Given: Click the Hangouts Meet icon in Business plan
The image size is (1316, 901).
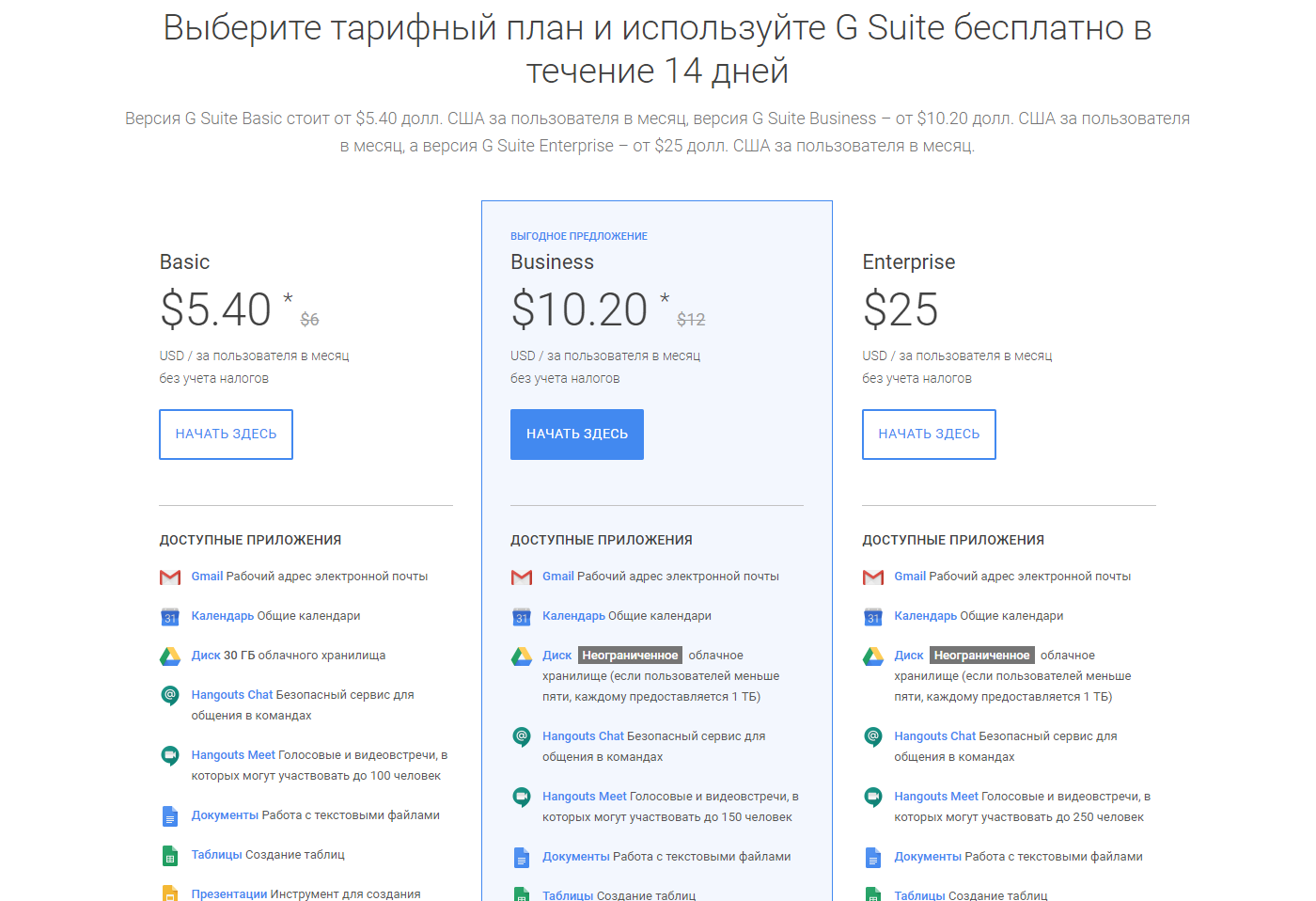Looking at the screenshot, I should (x=522, y=798).
